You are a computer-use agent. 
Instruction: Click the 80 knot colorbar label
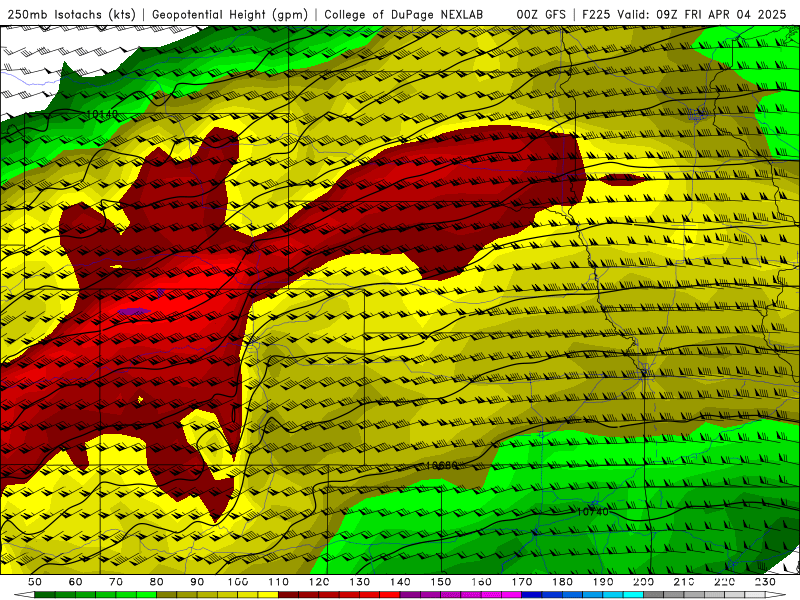(157, 582)
